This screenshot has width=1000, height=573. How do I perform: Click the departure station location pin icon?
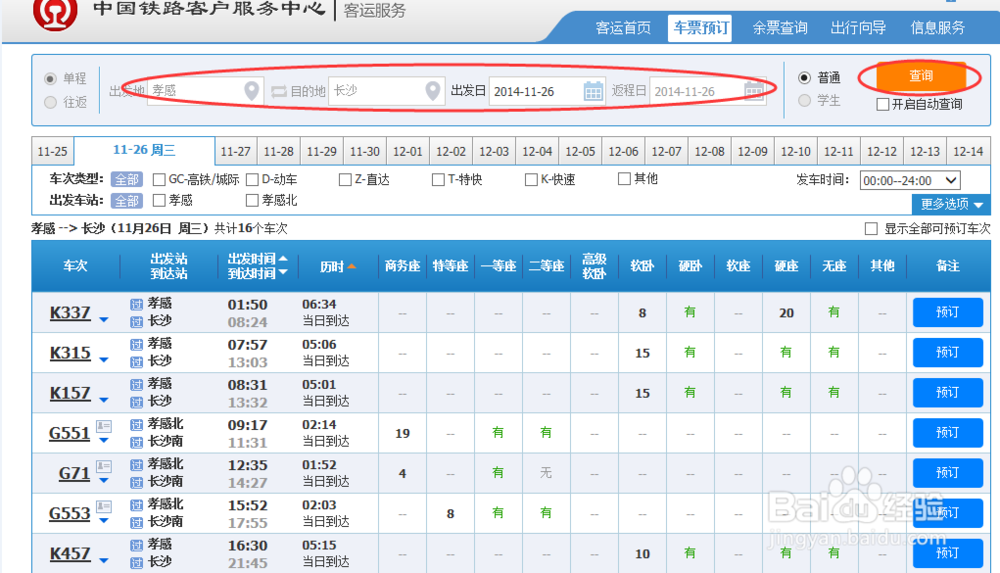[x=252, y=91]
